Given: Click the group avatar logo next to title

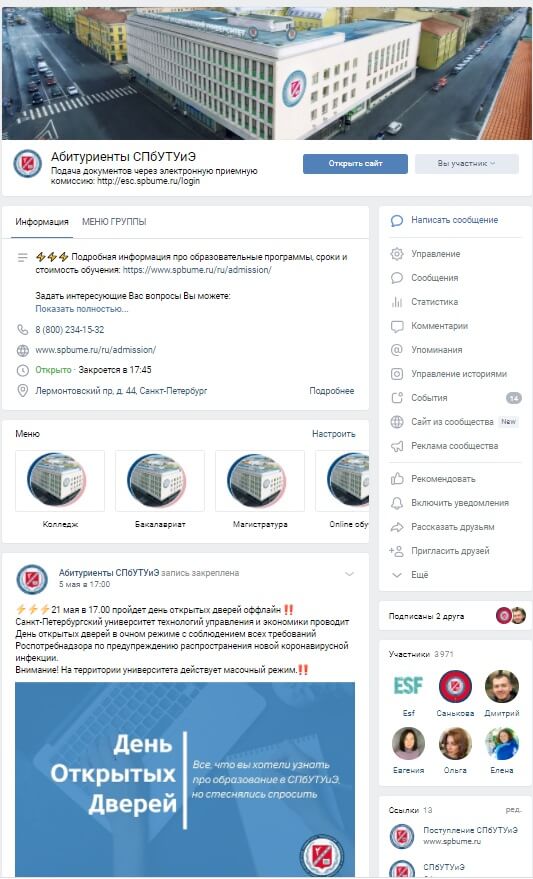Looking at the screenshot, I should [x=27, y=164].
